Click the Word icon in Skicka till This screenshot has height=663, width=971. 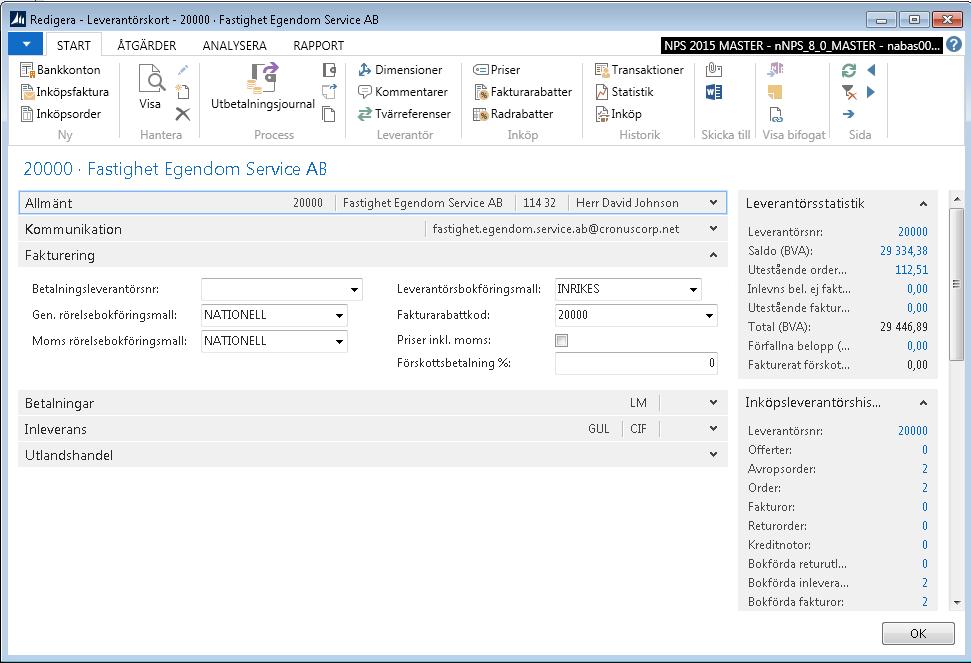pyautogui.click(x=713, y=92)
